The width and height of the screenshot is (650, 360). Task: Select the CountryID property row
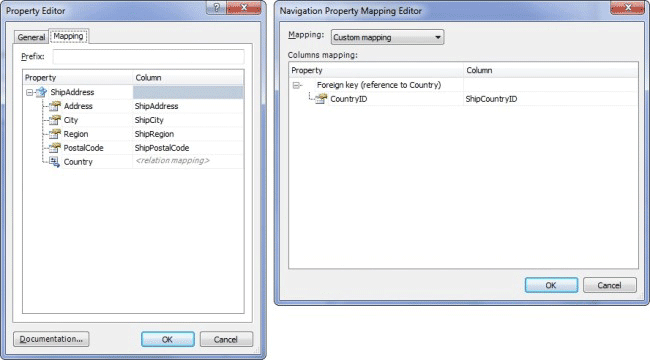point(463,99)
